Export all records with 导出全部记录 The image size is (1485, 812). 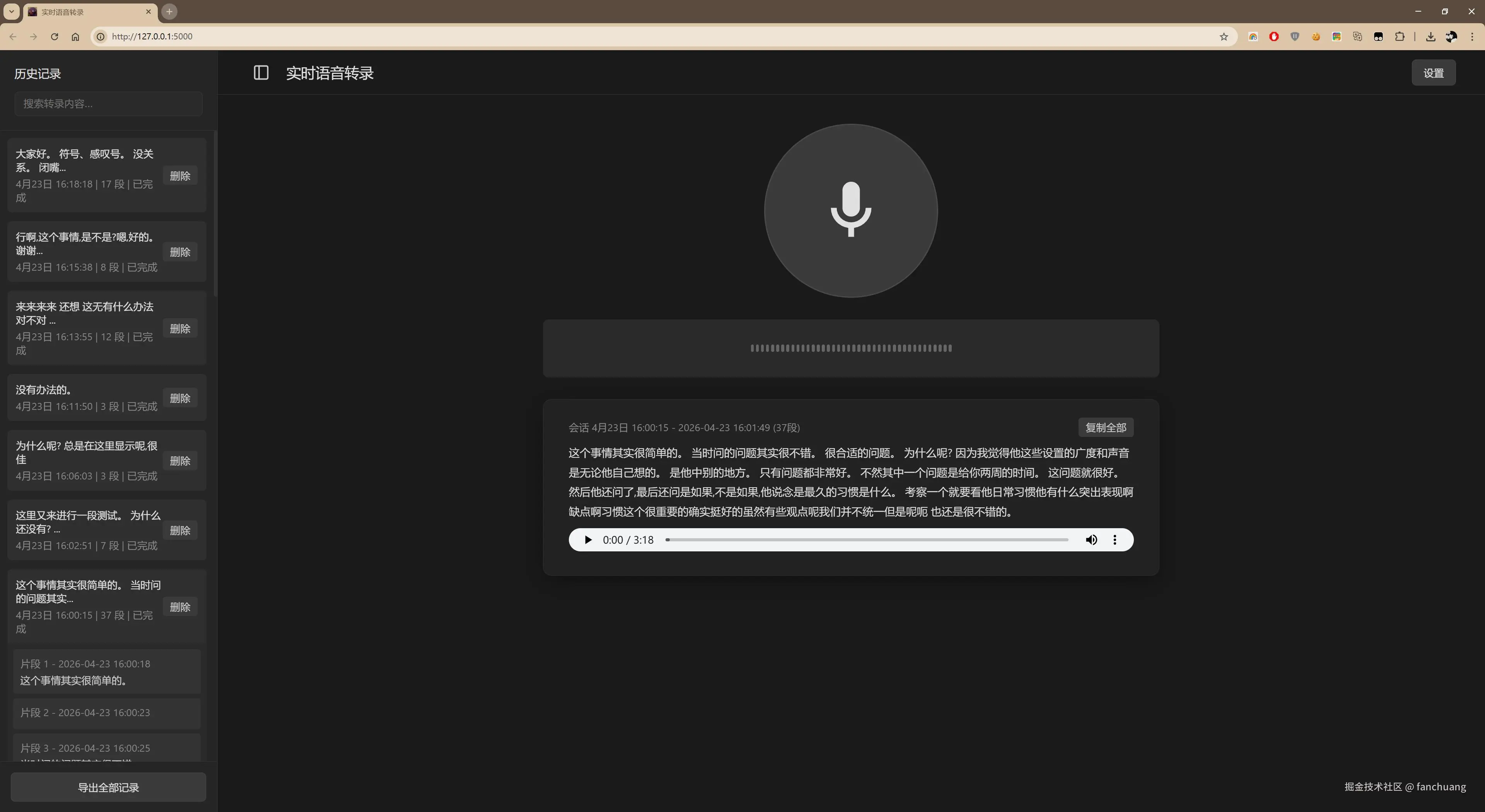coord(108,786)
